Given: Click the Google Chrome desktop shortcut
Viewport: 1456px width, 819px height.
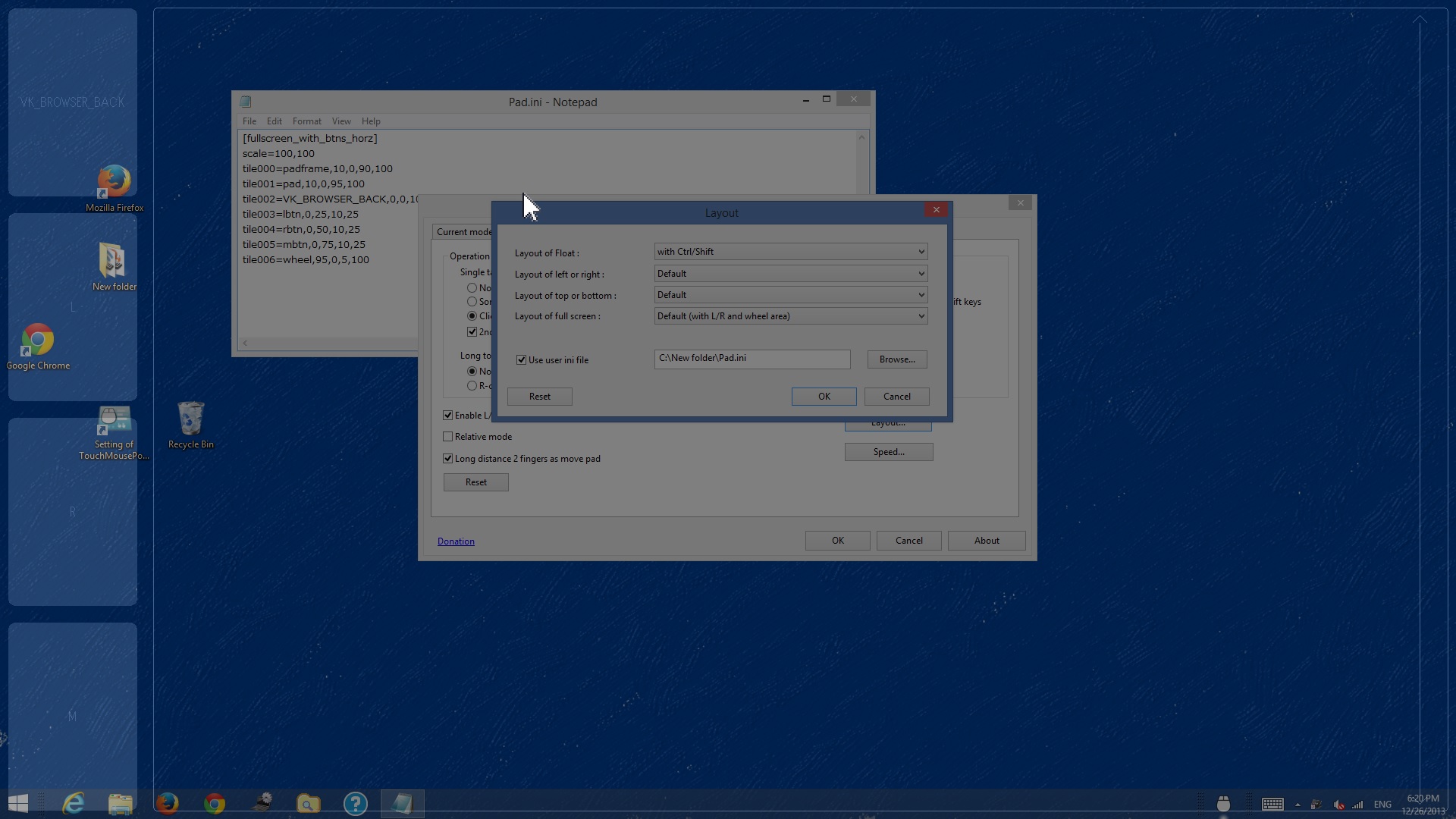Looking at the screenshot, I should click(38, 347).
